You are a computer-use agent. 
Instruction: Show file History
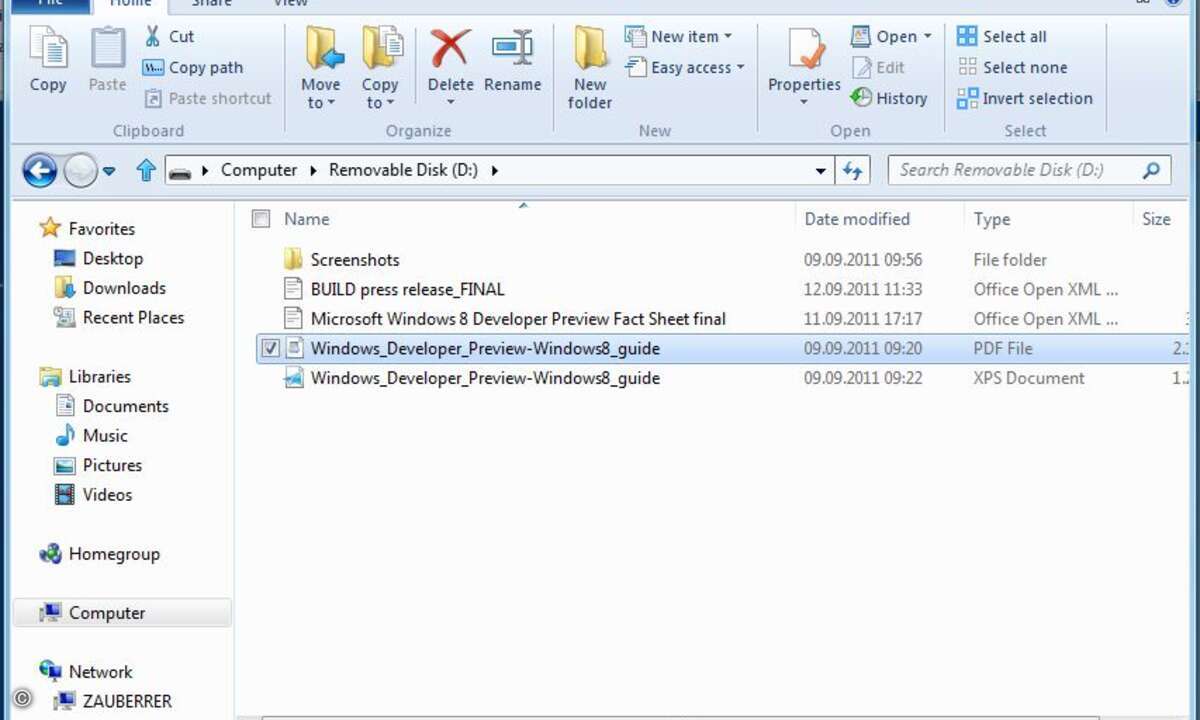(889, 98)
